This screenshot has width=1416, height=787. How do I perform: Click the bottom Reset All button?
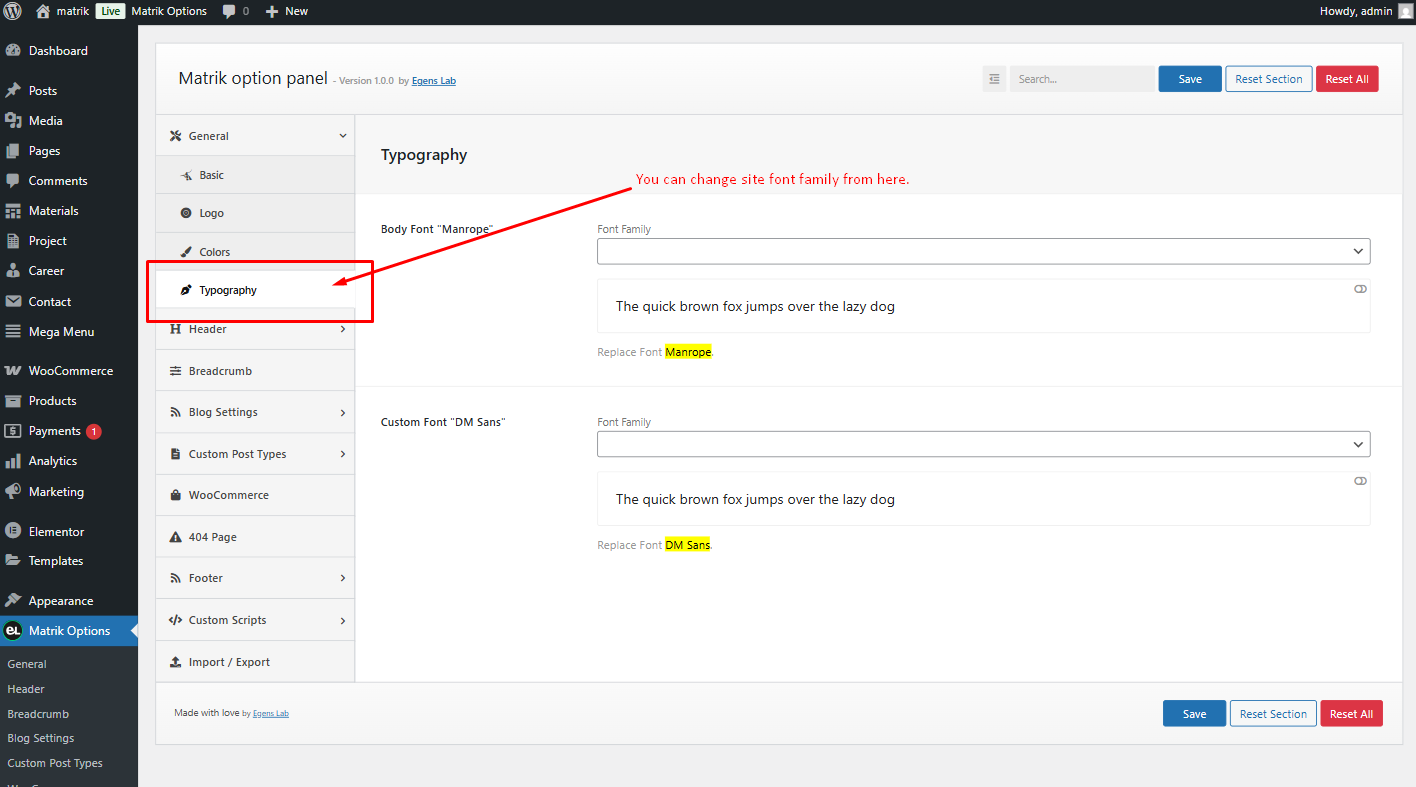pyautogui.click(x=1351, y=714)
